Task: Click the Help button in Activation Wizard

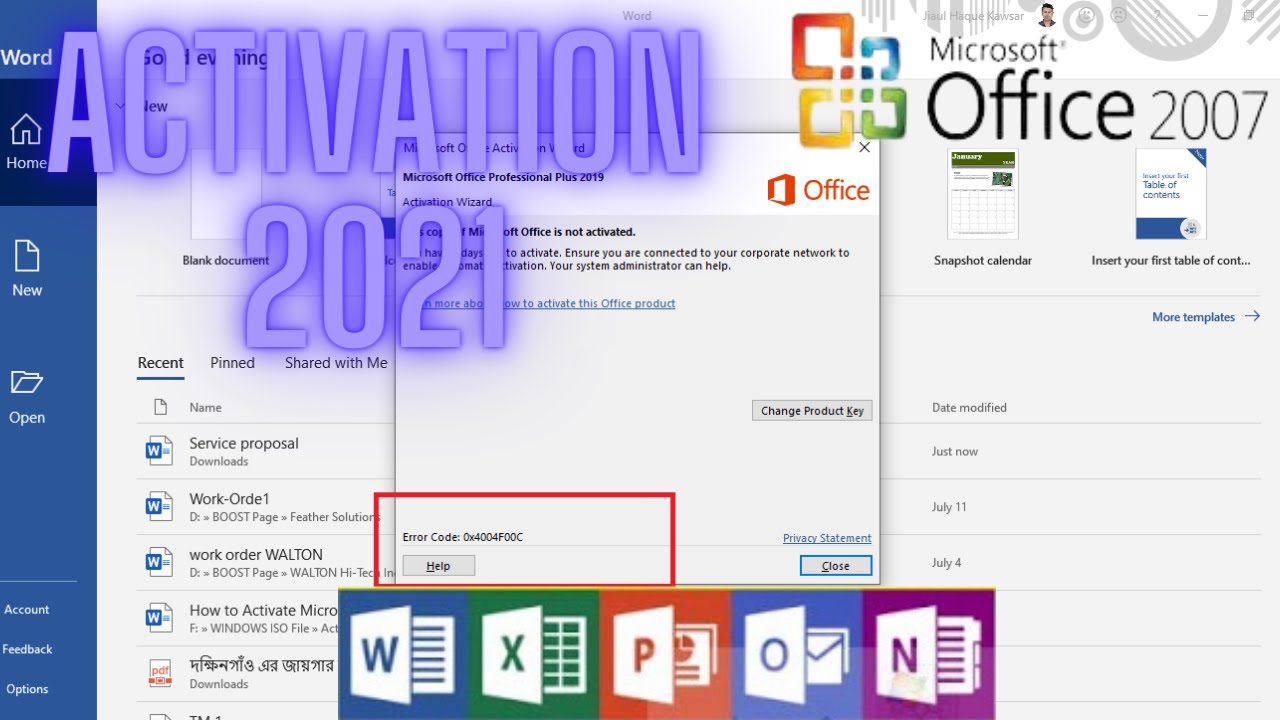Action: 438,566
